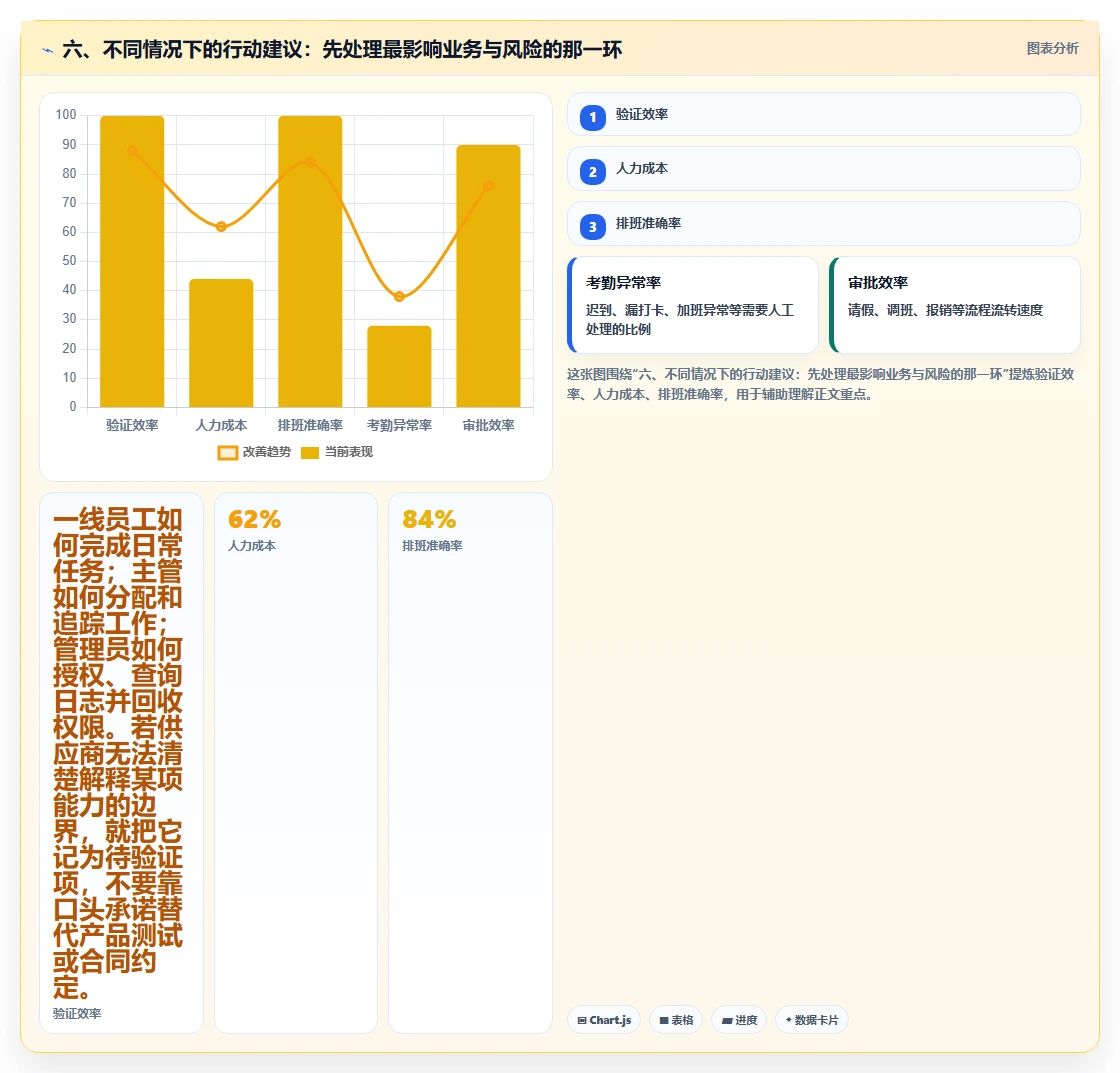1120x1073 pixels.
Task: Click the 62% 人力成本 stat card
Action: pos(296,763)
